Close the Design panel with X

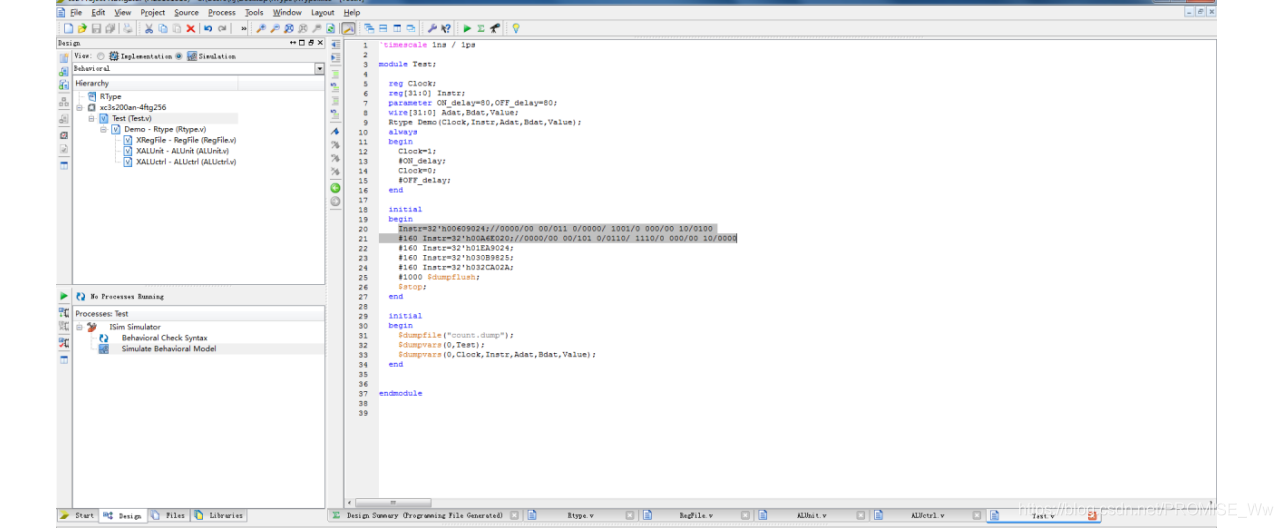[x=320, y=43]
